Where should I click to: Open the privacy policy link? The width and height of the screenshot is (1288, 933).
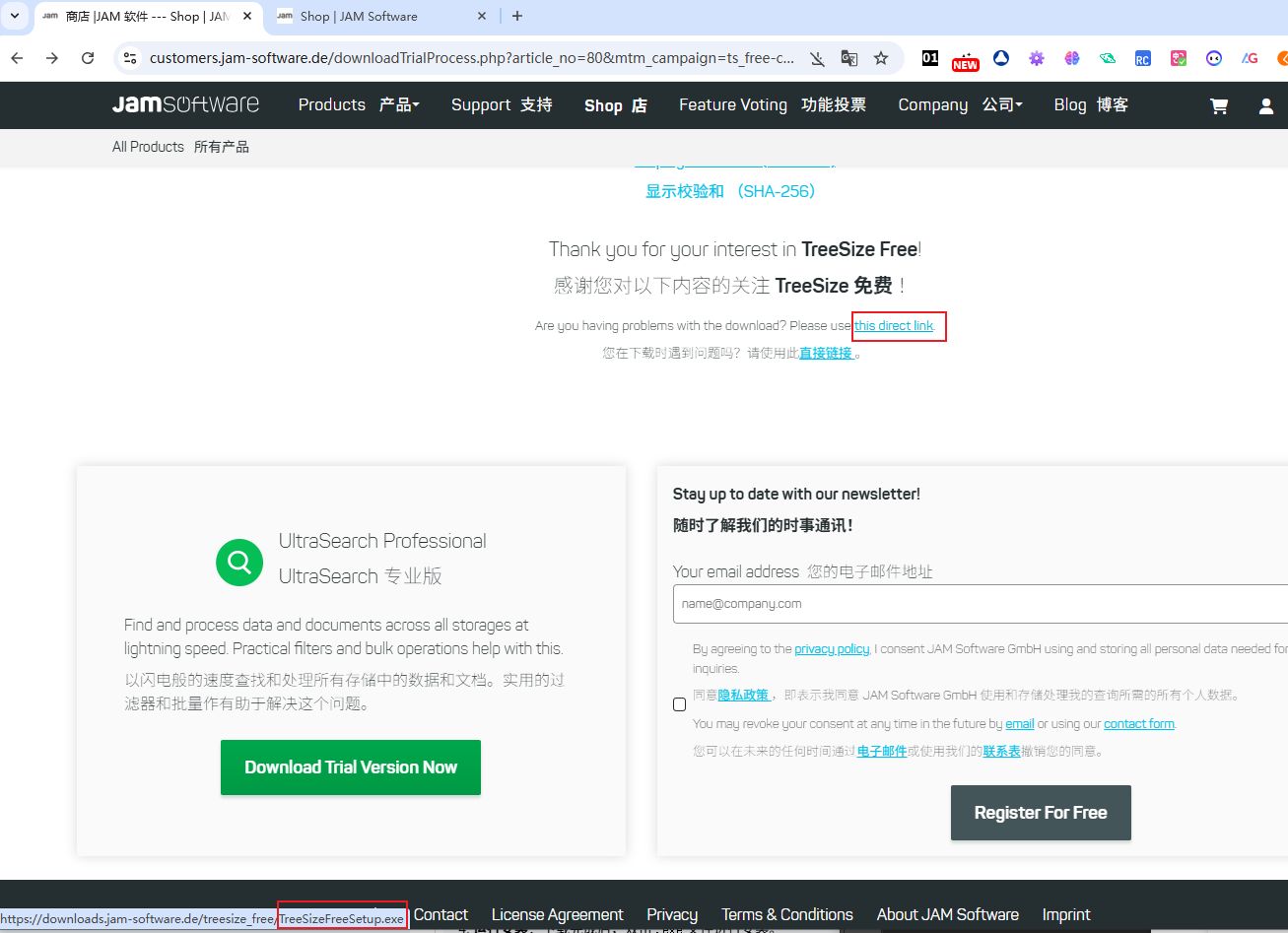point(832,649)
